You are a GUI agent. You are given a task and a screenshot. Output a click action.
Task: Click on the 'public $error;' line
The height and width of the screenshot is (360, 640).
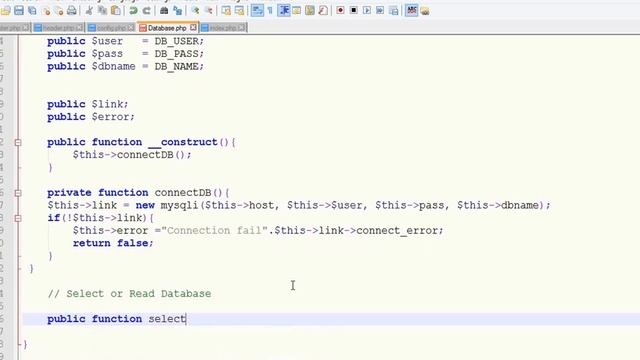click(91, 117)
